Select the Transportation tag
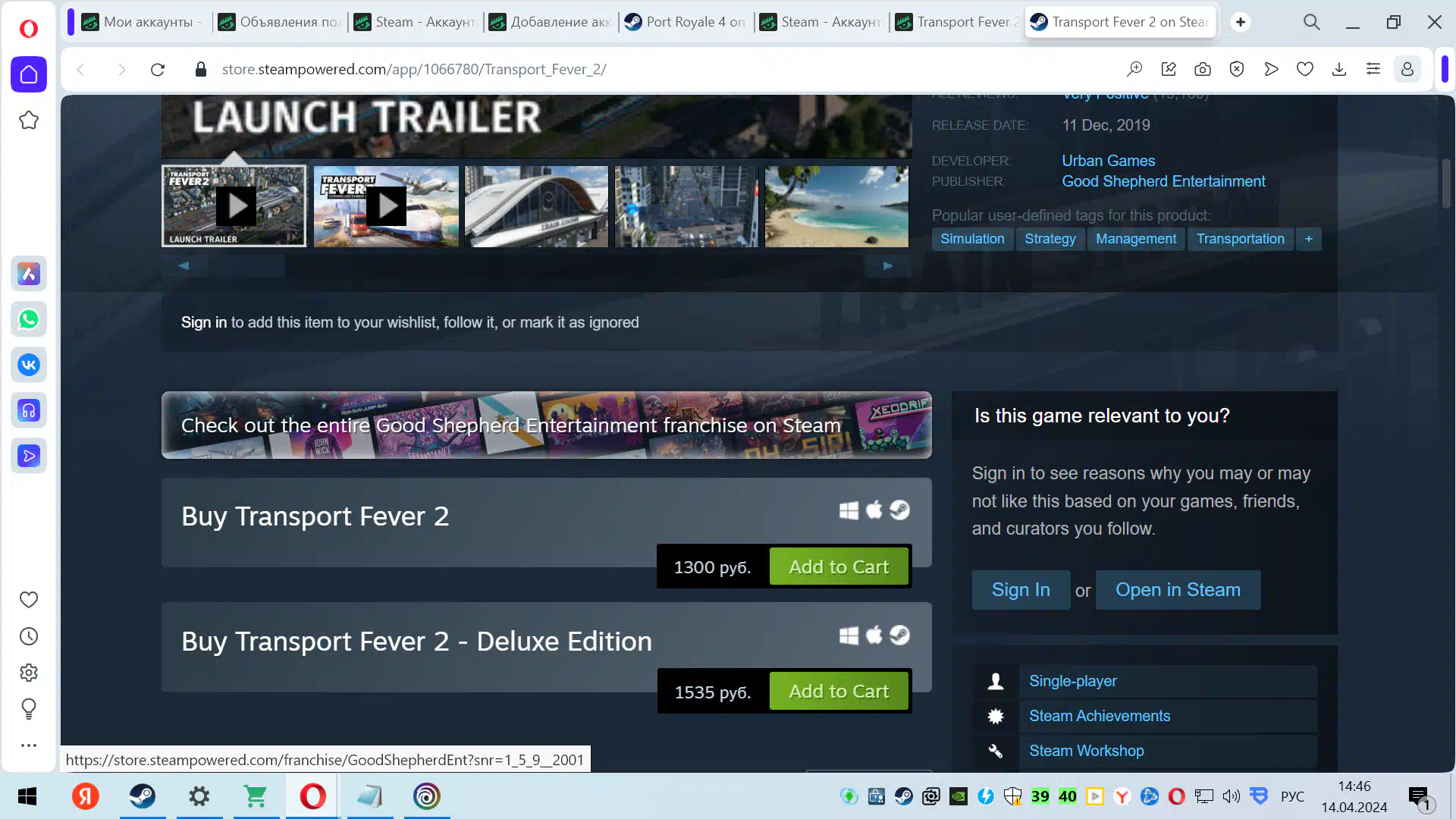Screen dimensions: 1456x819 [1240, 239]
